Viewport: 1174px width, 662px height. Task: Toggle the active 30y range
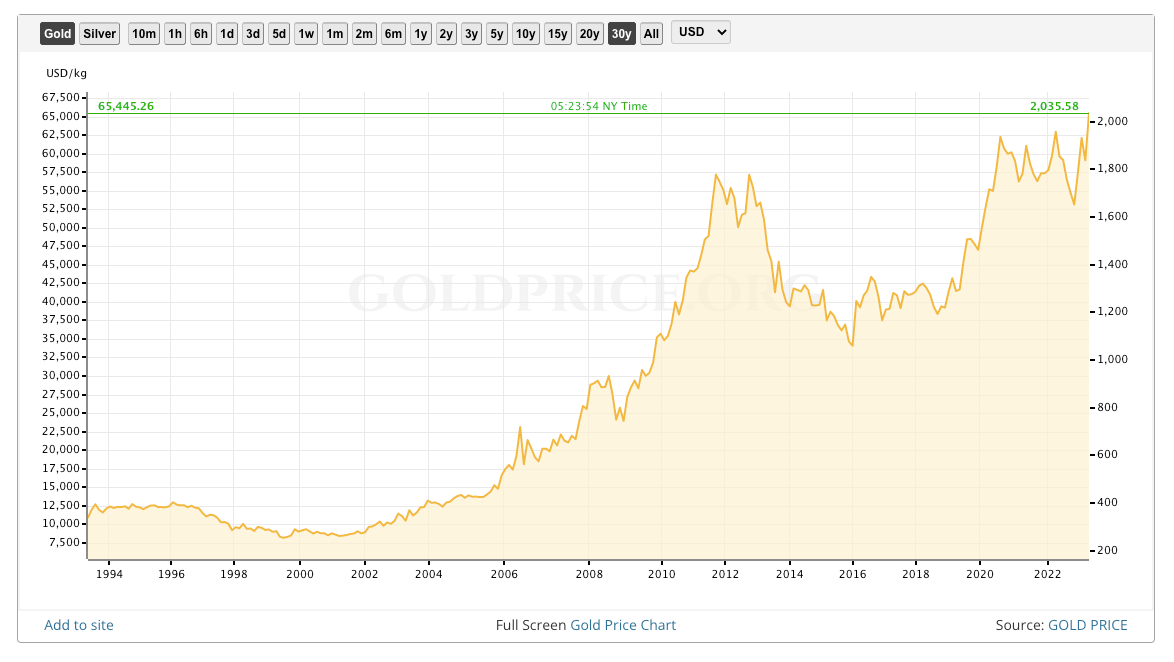(622, 34)
